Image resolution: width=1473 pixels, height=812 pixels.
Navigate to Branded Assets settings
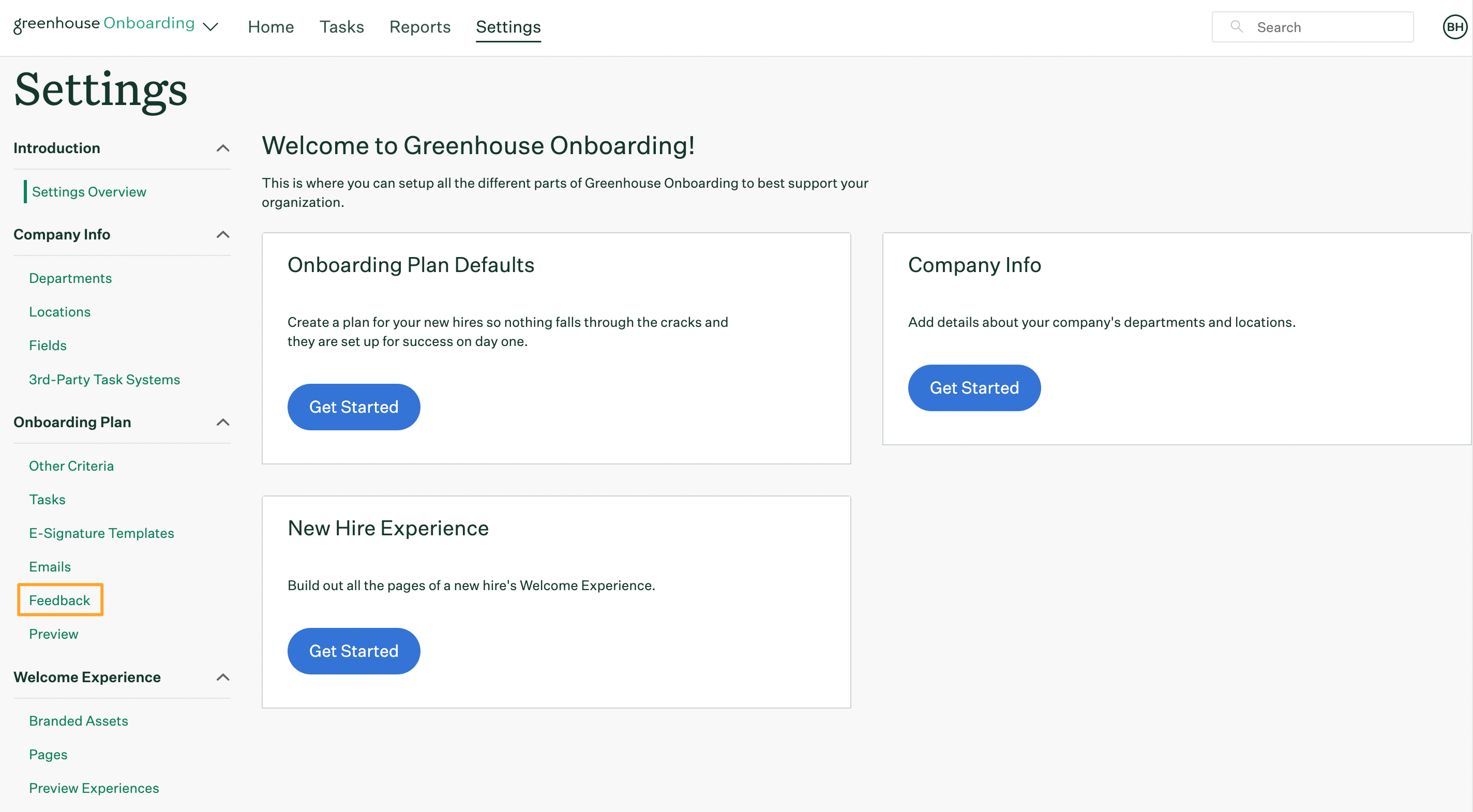click(x=78, y=720)
